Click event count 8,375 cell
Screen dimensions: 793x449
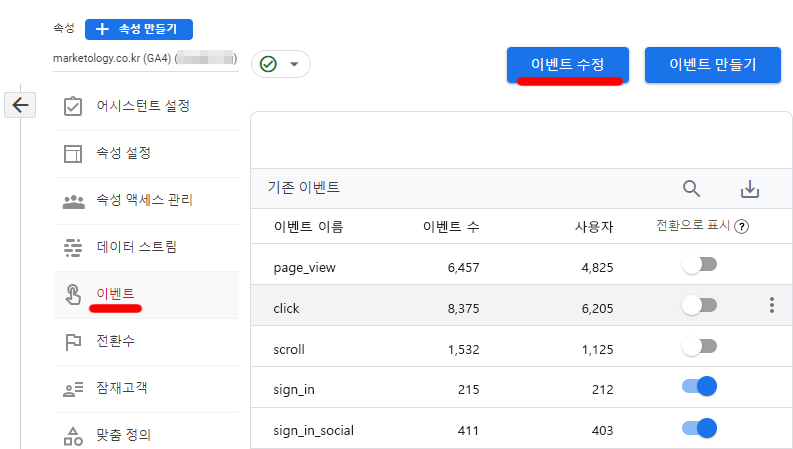pos(463,308)
